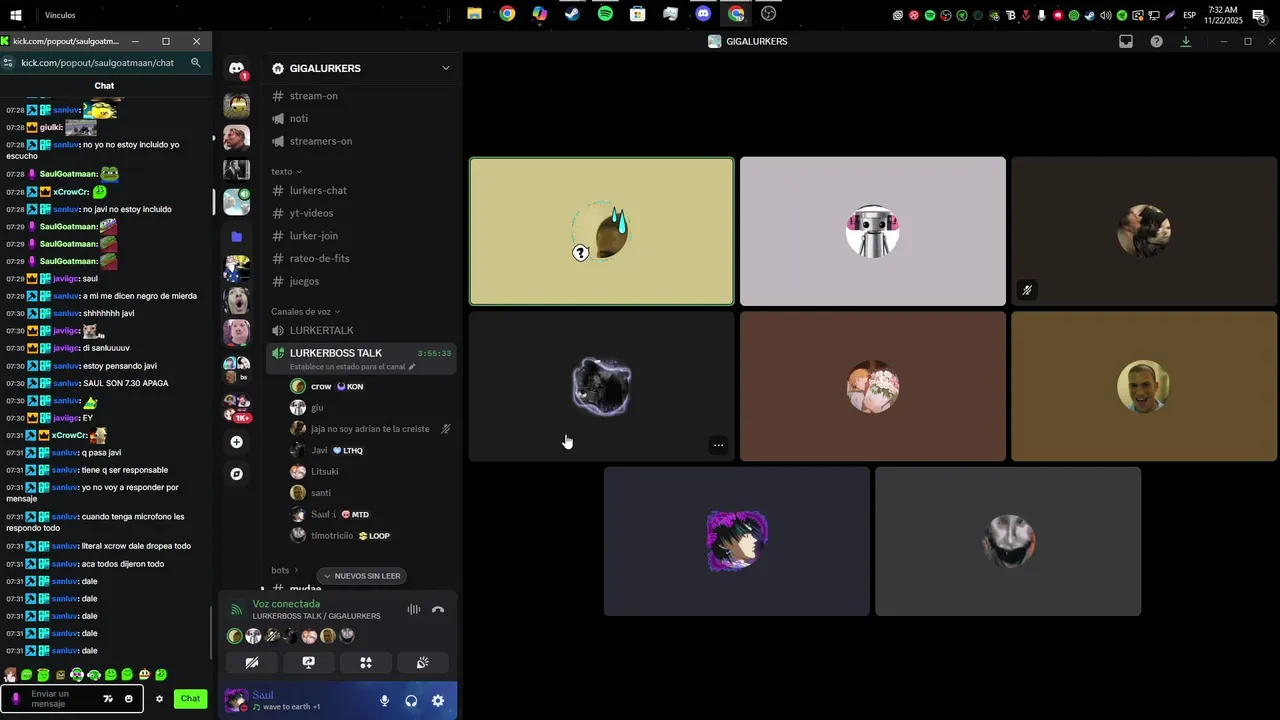Open the soundboard icon in voice panel
This screenshot has height=720, width=1280.
tap(423, 662)
